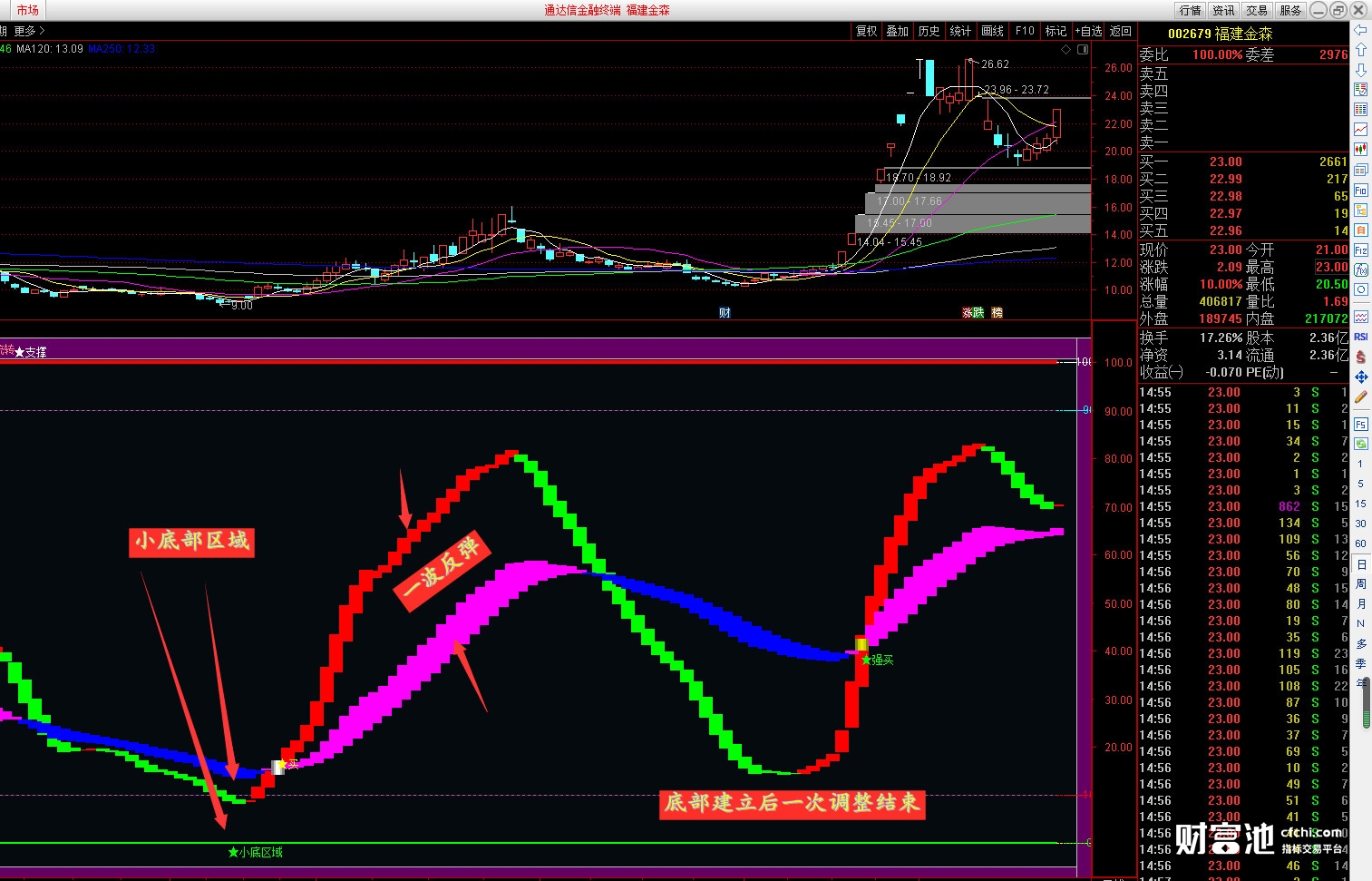Click the MA120: 13.09 legend text

pyautogui.click(x=50, y=49)
